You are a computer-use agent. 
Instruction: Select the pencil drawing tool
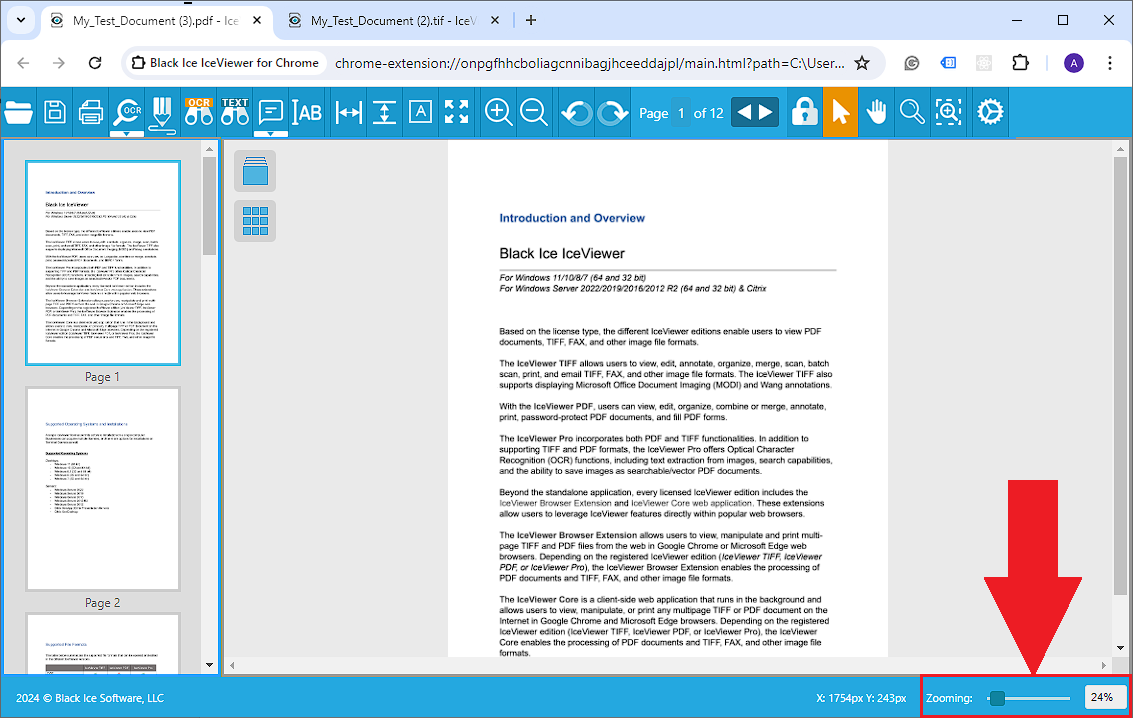click(x=163, y=114)
